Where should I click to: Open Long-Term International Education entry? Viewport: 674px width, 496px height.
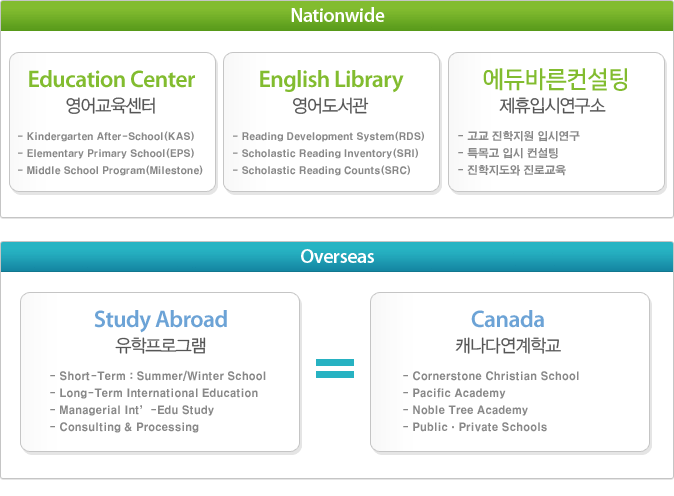click(158, 393)
